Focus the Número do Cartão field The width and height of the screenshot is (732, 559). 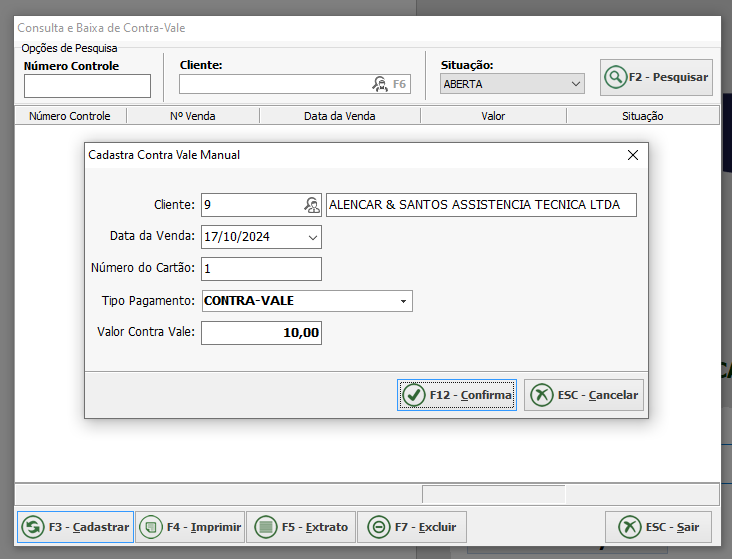coord(261,269)
